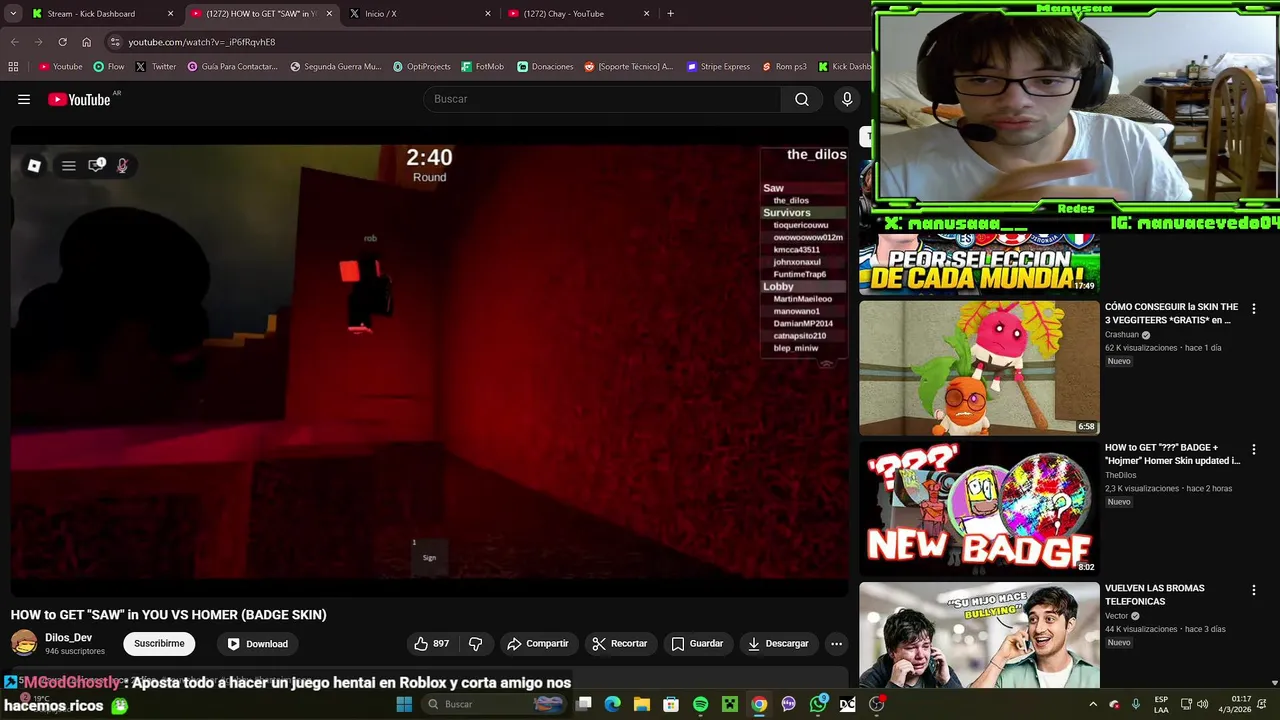Click the browser address bar URL
1280x720 pixels.
202,42
